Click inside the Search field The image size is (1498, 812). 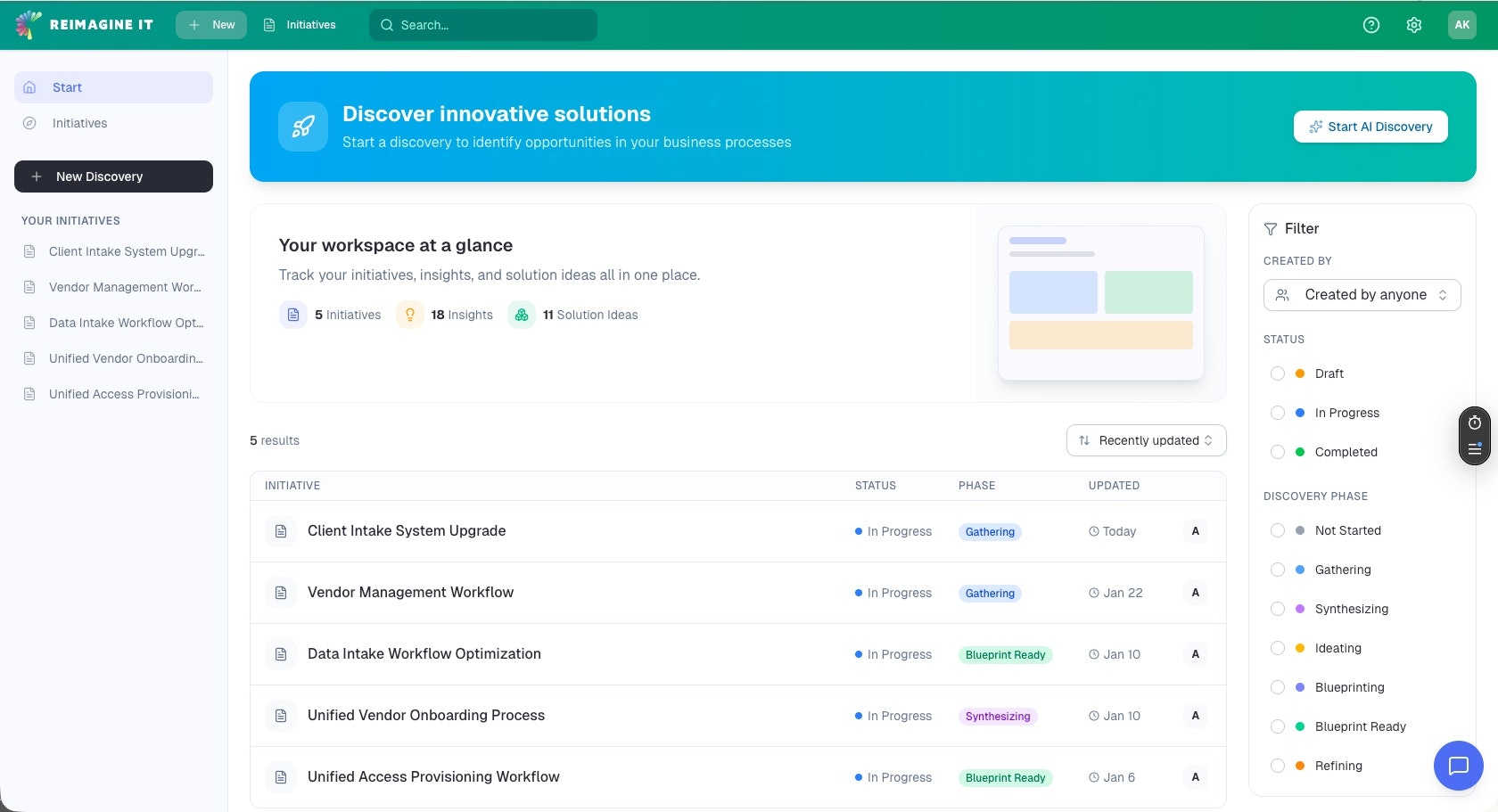point(482,25)
